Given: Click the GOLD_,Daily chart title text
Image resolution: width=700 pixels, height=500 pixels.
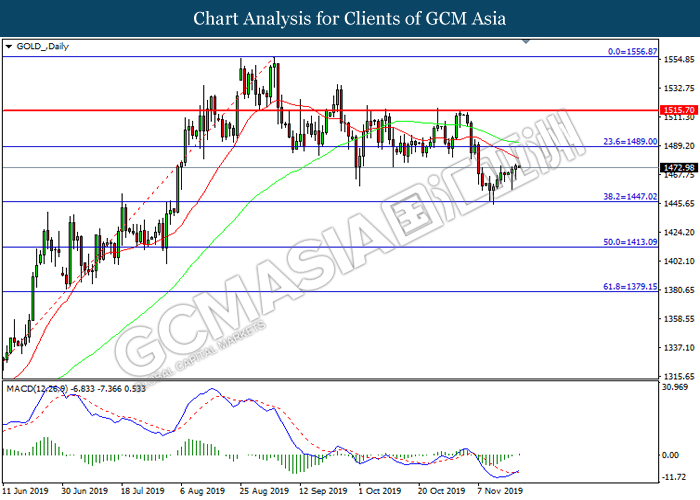Looking at the screenshot, I should point(42,46).
